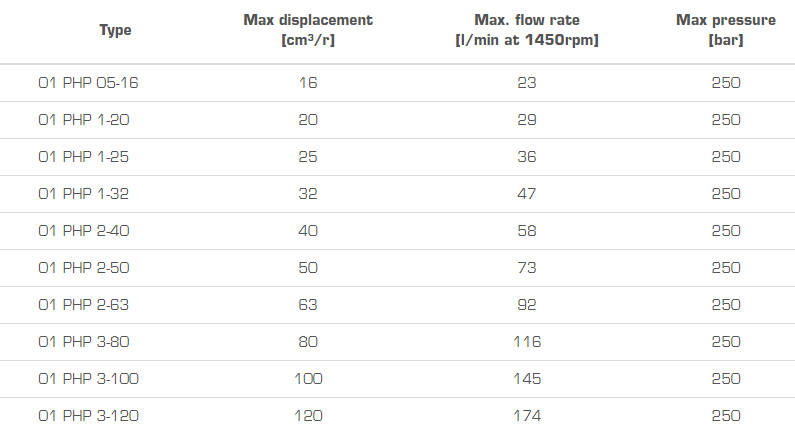The height and width of the screenshot is (432, 795).
Task: Select the 01 PHP 1-20 type cell
Action: tap(83, 120)
